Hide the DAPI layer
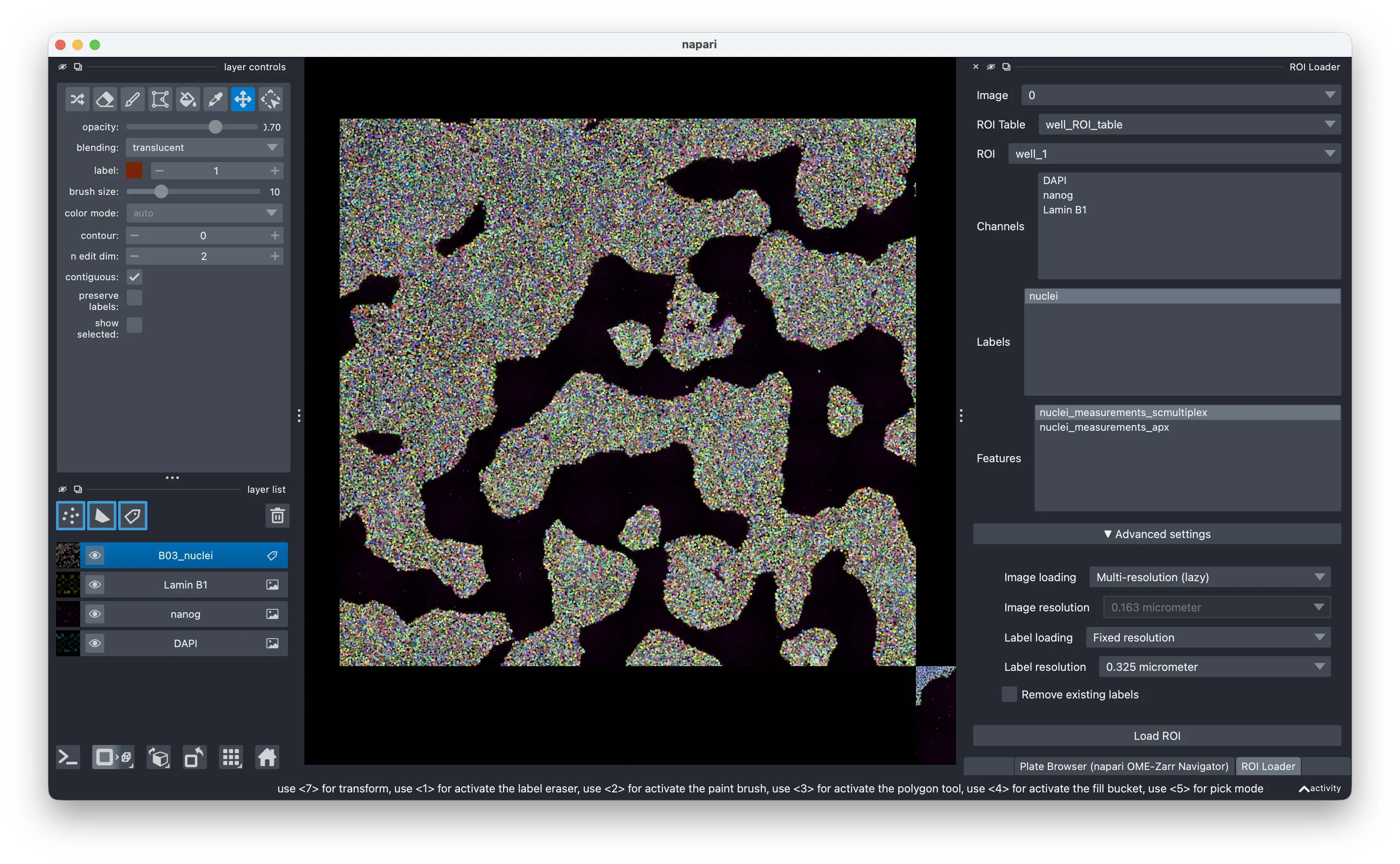The height and width of the screenshot is (864, 1400). (x=95, y=643)
